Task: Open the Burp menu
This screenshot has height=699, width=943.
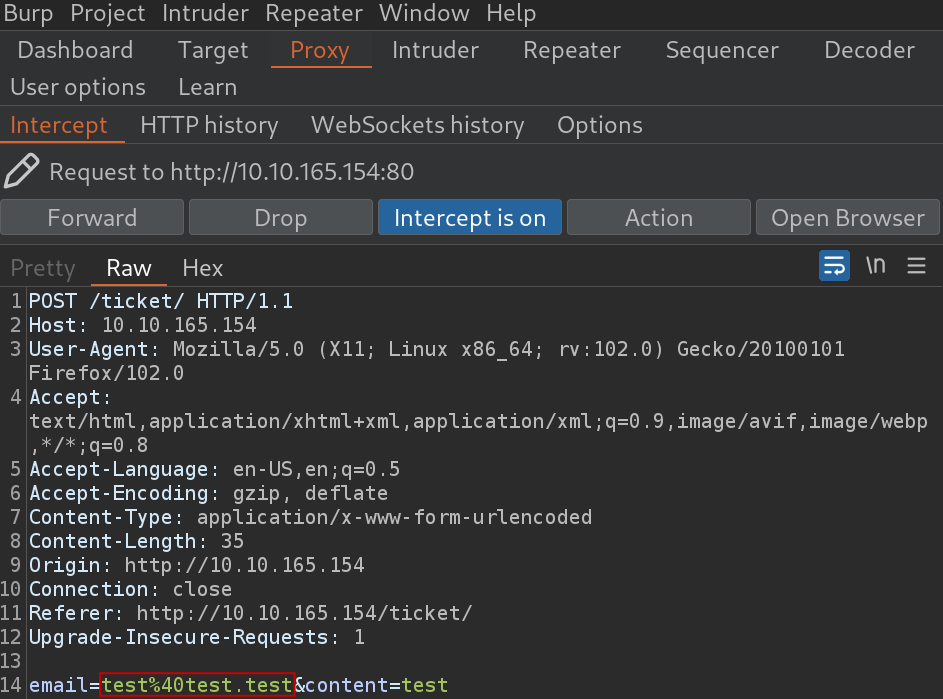Action: pos(28,13)
